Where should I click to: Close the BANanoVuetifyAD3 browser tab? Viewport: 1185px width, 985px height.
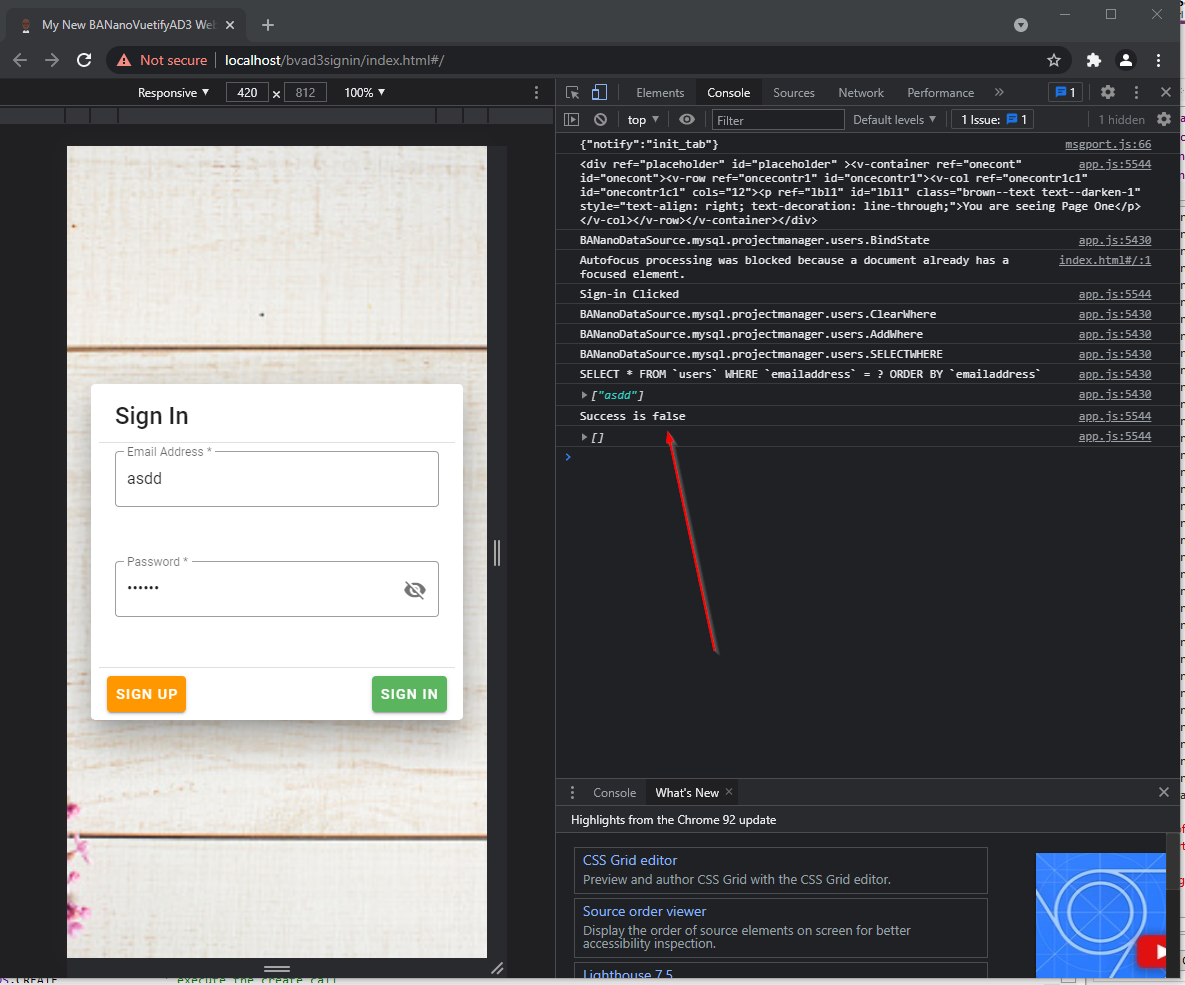tap(230, 25)
